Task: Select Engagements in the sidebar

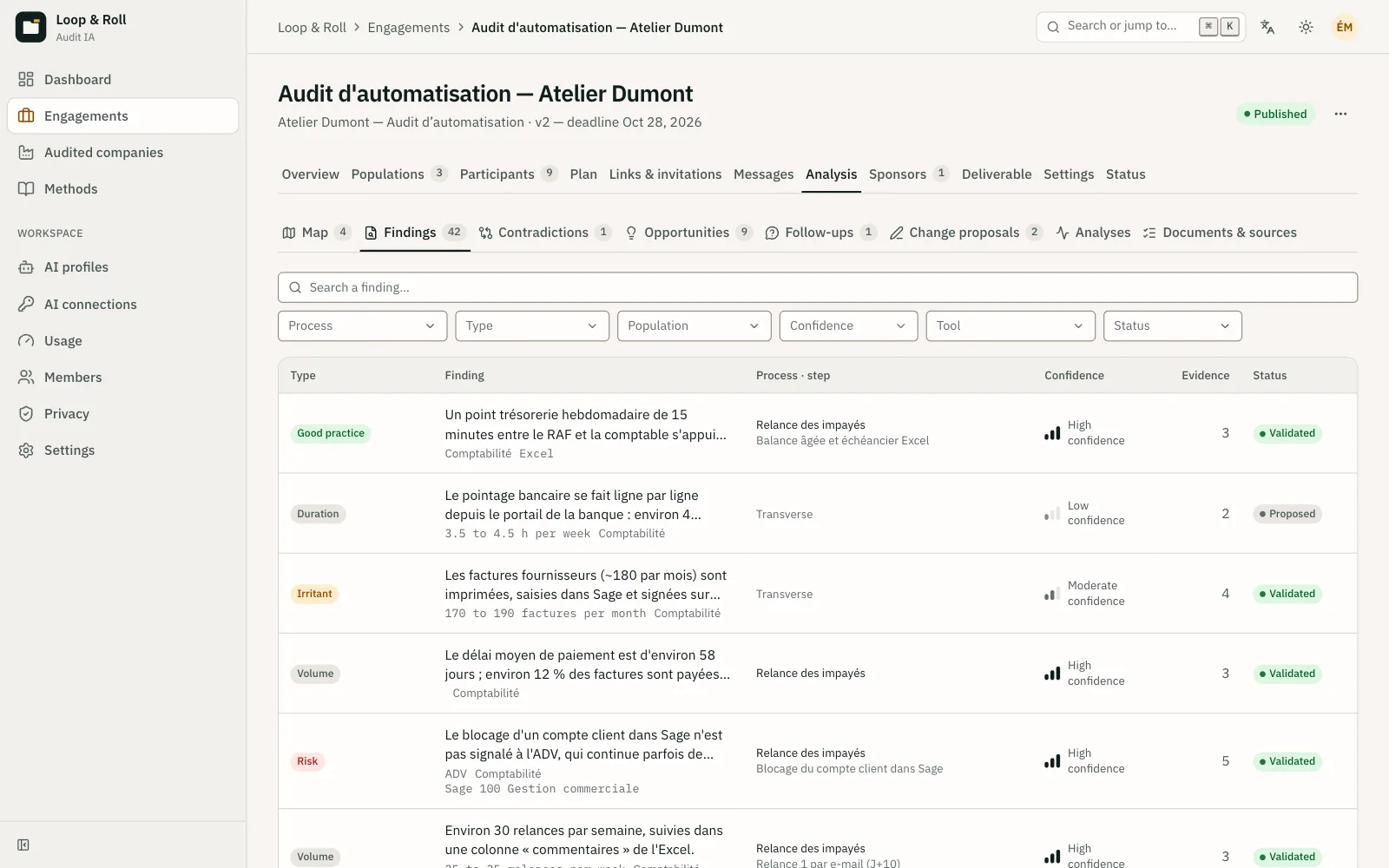Action: 122,116
